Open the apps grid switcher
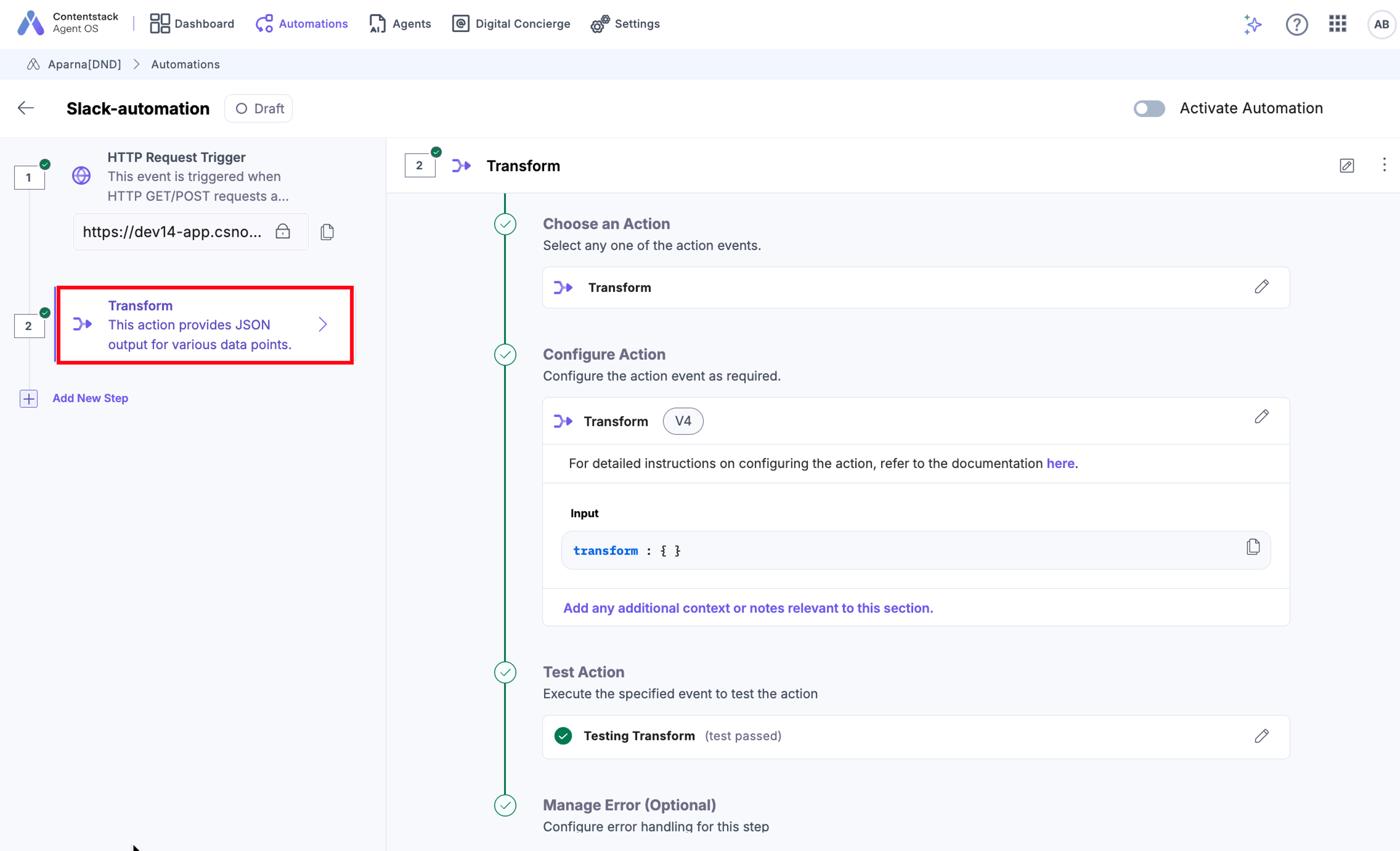1400x851 pixels. (1338, 24)
